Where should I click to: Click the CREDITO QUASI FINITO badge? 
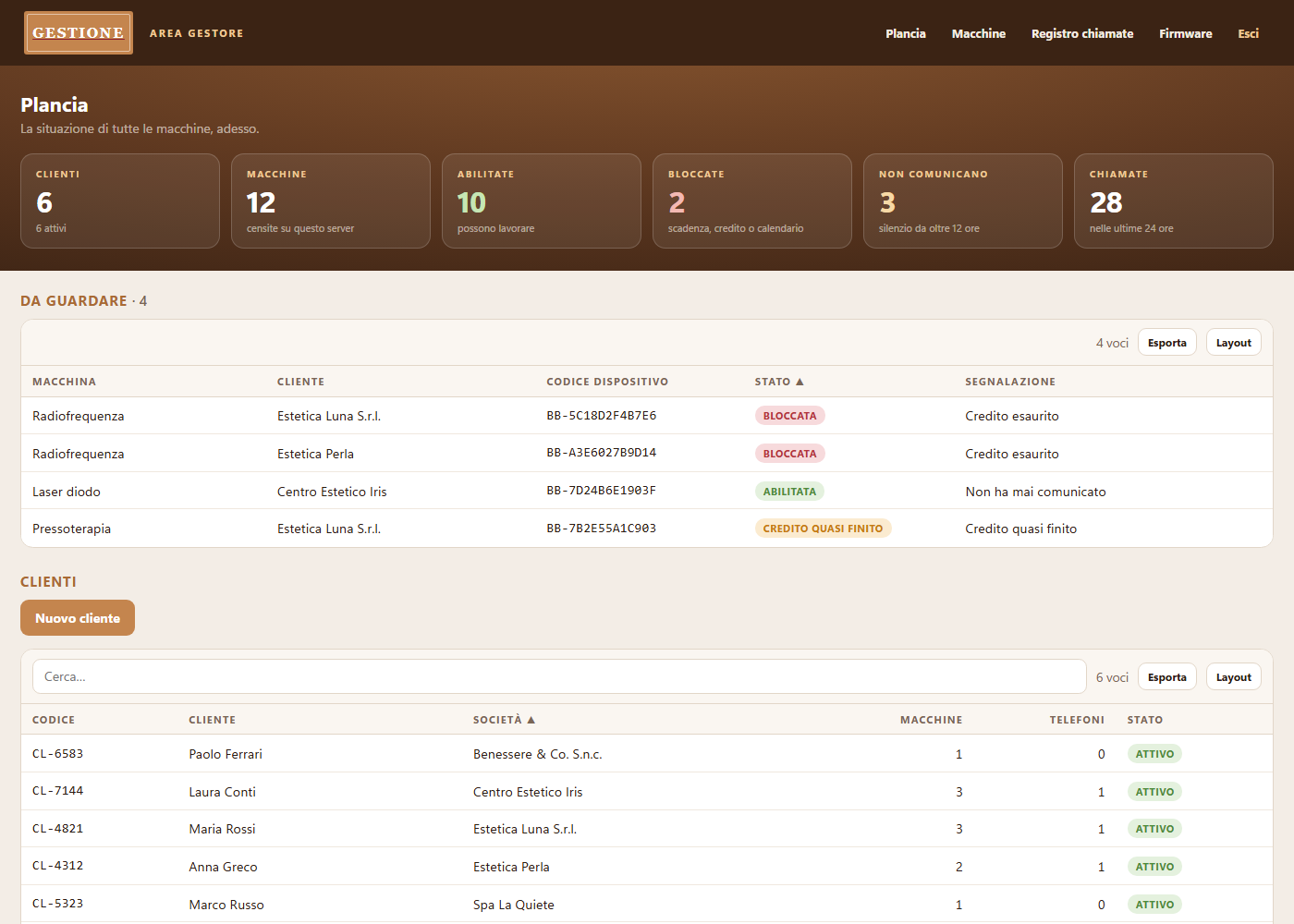[824, 529]
